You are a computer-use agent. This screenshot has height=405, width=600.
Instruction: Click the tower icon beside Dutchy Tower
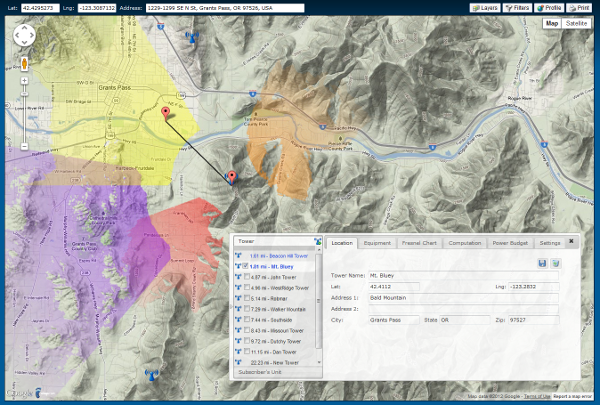[238, 341]
